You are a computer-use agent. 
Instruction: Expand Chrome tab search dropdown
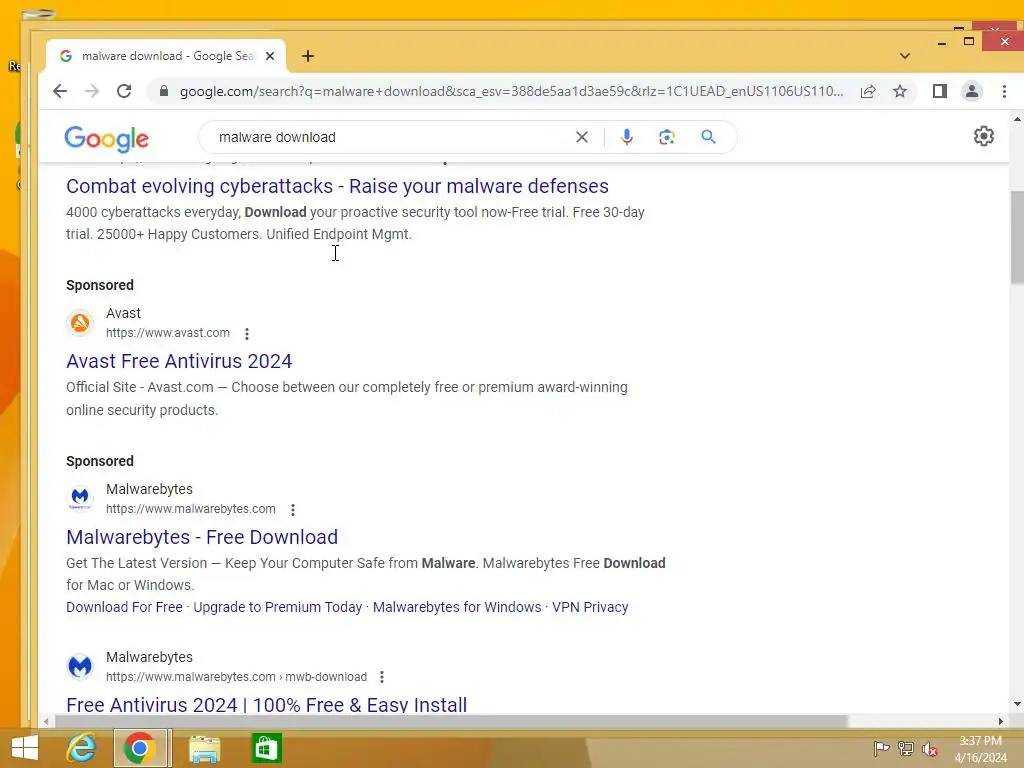(x=904, y=56)
